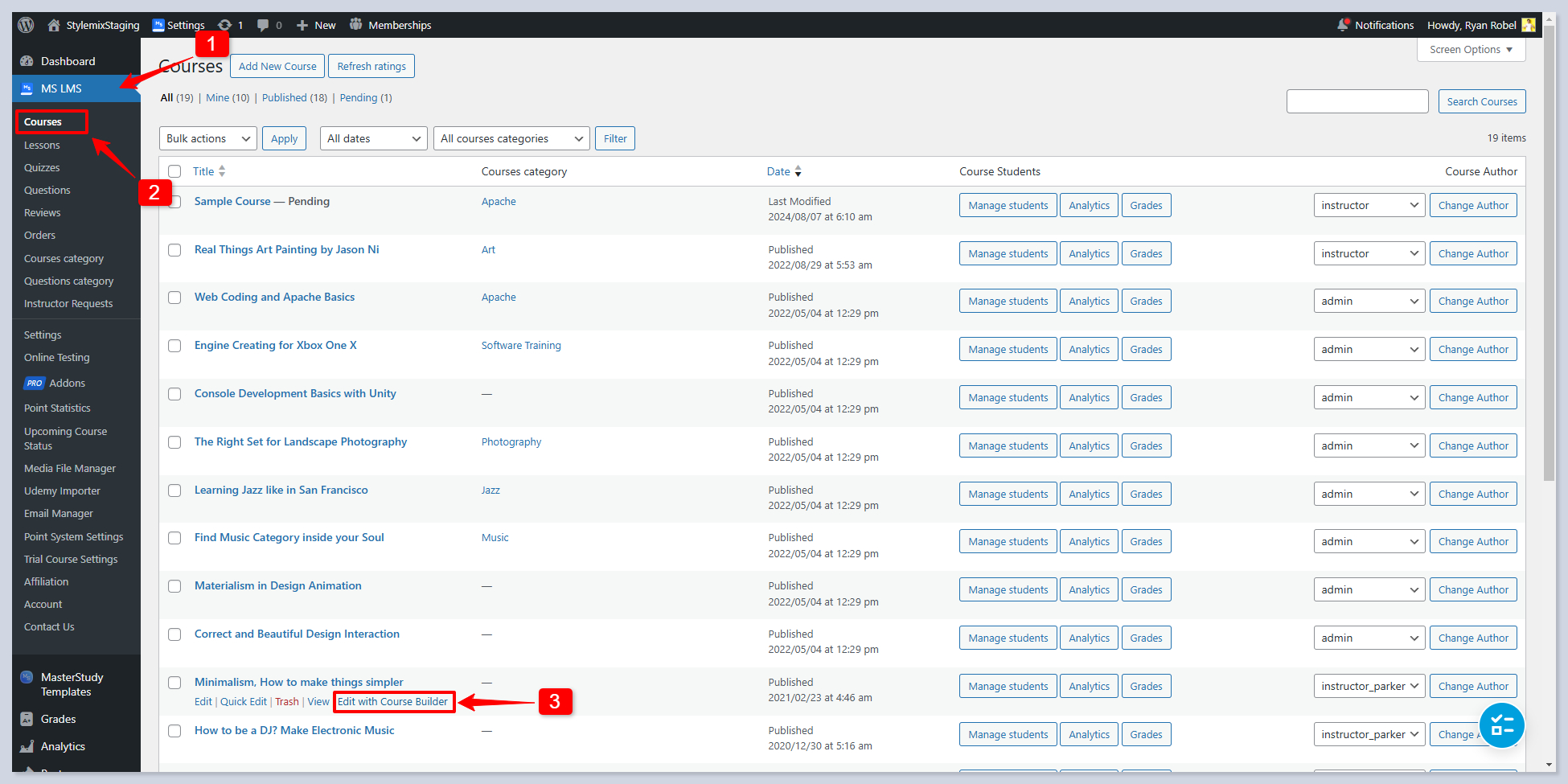Click the updates refresh icon
The height and width of the screenshot is (784, 1568).
pos(225,25)
